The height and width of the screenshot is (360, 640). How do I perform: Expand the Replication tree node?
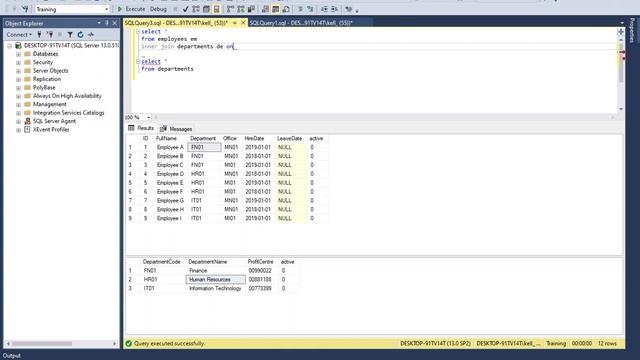(18, 79)
